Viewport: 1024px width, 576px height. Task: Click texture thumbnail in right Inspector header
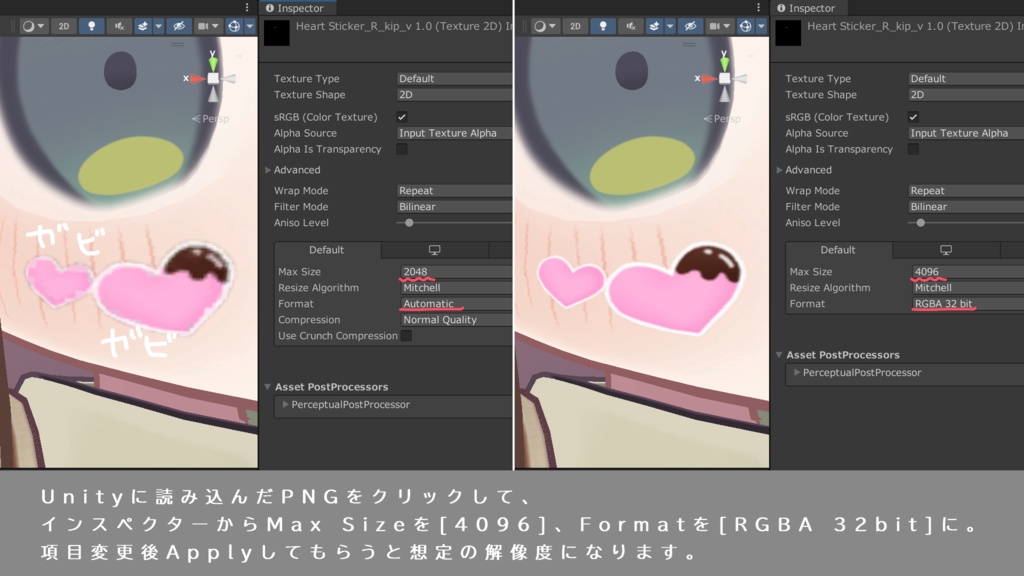coord(788,33)
